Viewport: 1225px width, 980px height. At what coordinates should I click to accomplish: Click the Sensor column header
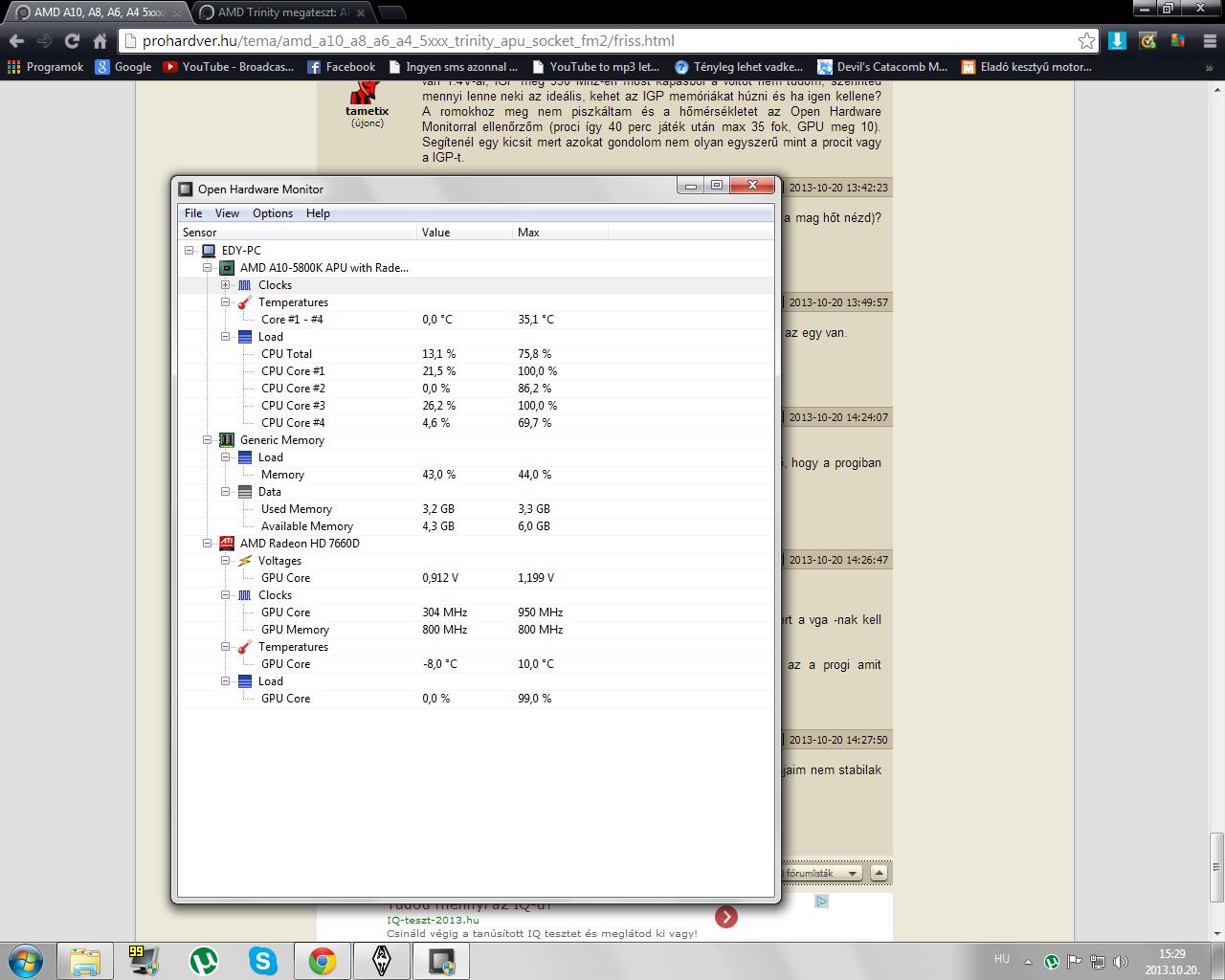(298, 233)
